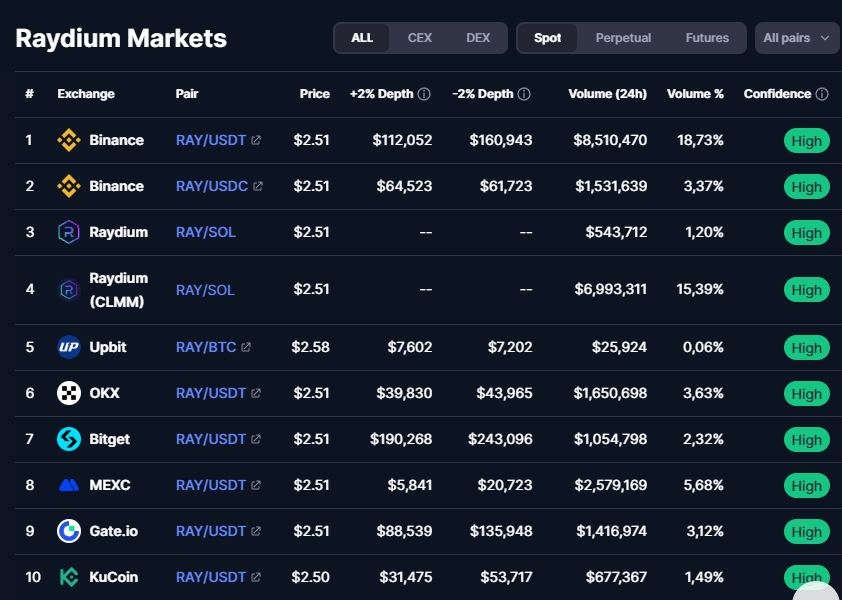Image resolution: width=842 pixels, height=600 pixels.
Task: Click the $243,096 depth value
Action: [500, 439]
